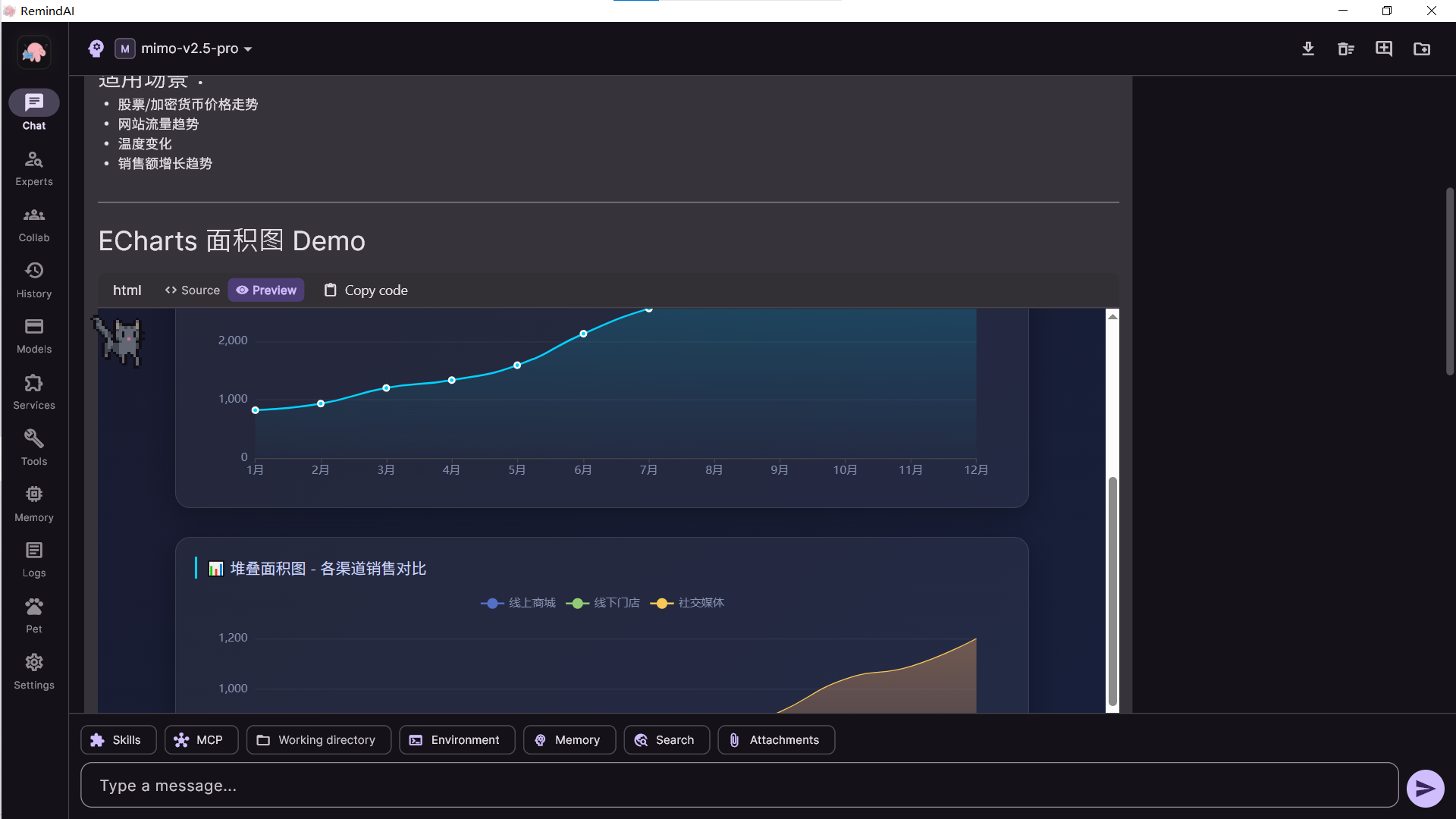Image resolution: width=1456 pixels, height=819 pixels.
Task: Click the clear conversation icon in top toolbar
Action: [1346, 49]
